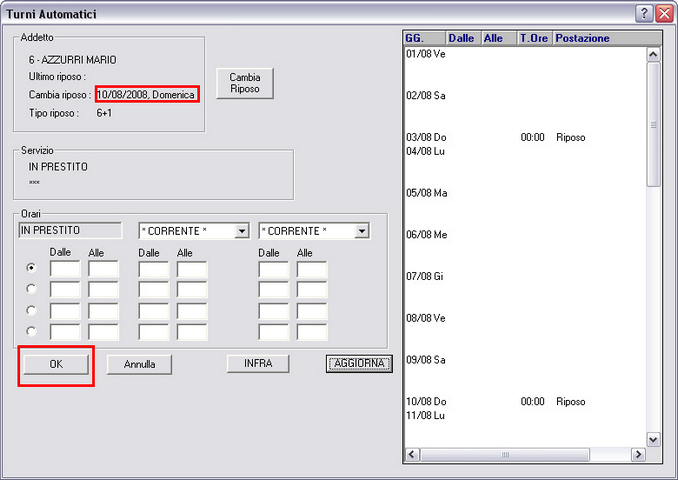This screenshot has width=678, height=480.
Task: Click first-row Alle field under IN PRESTITO
Action: [103, 269]
